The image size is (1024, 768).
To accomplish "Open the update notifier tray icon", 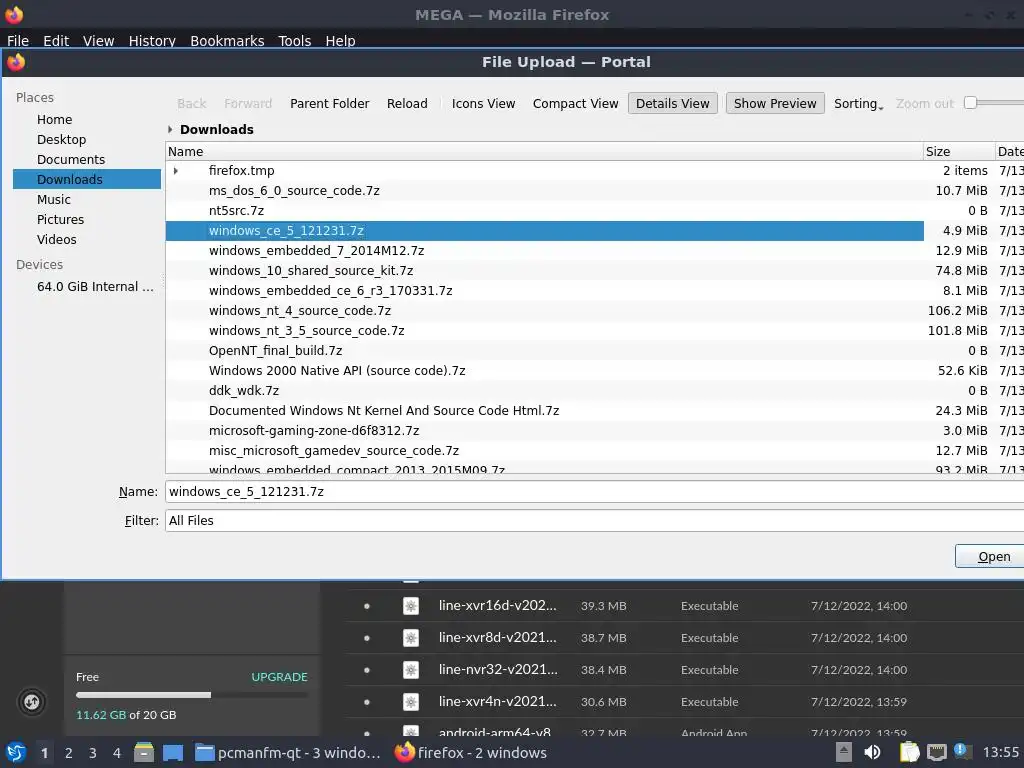I will [x=962, y=751].
